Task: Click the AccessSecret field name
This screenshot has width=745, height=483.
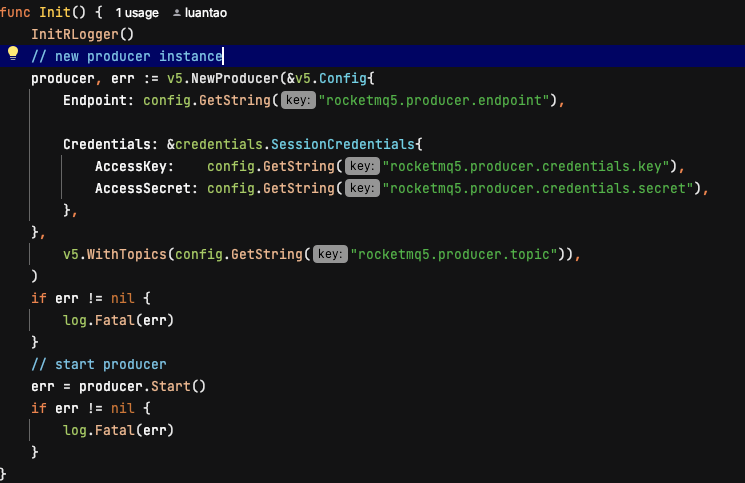Action: [x=143, y=188]
